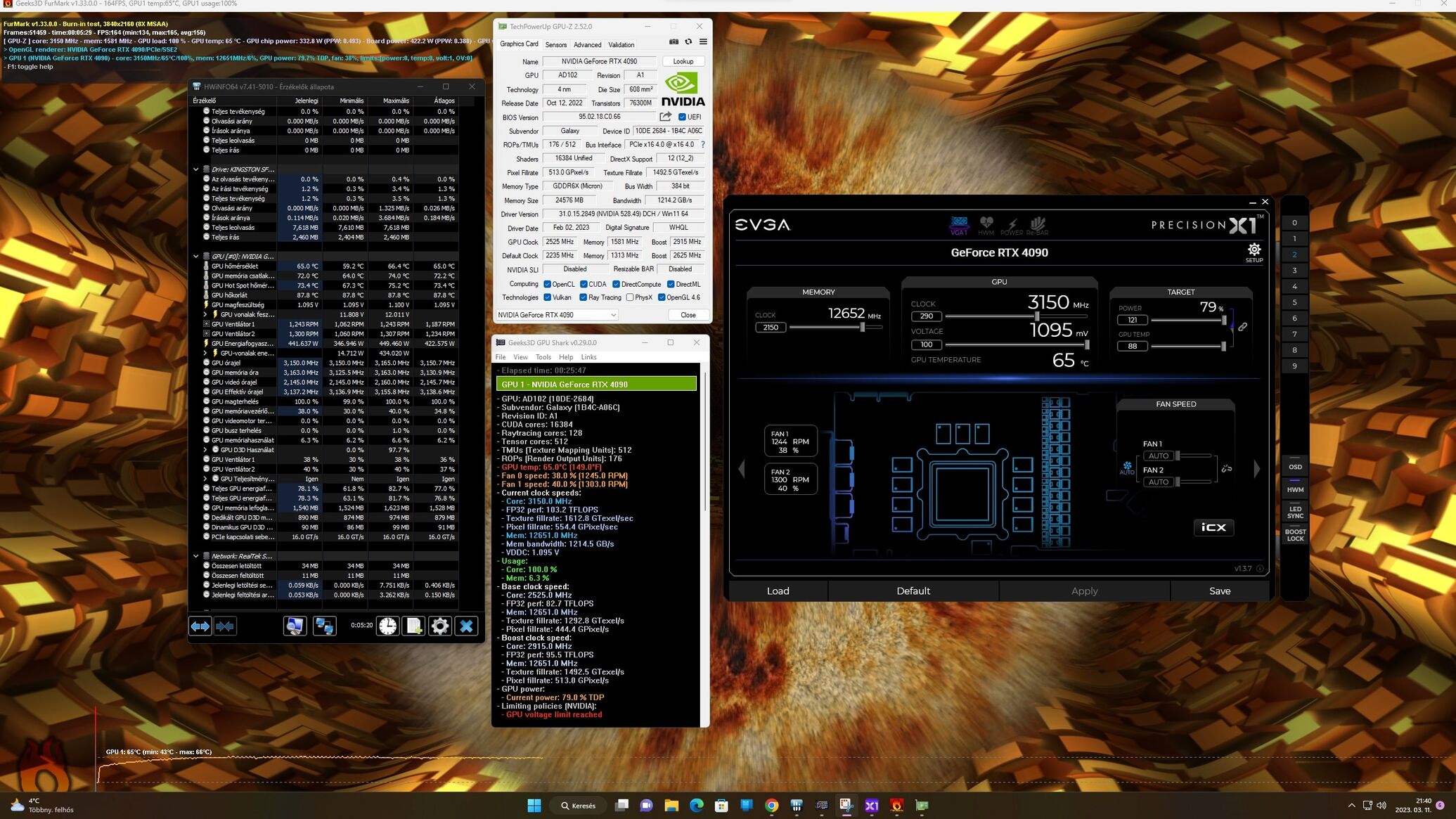The height and width of the screenshot is (819, 1456).
Task: Open the HWM hardware monitor icon
Action: click(x=986, y=225)
